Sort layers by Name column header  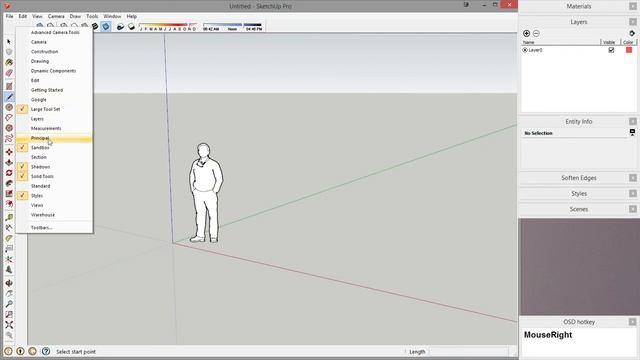pos(561,42)
